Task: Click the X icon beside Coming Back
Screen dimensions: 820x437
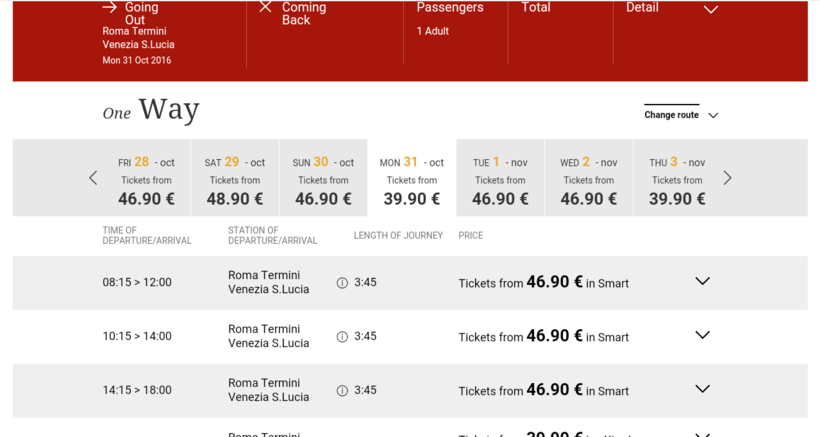Action: (x=265, y=7)
